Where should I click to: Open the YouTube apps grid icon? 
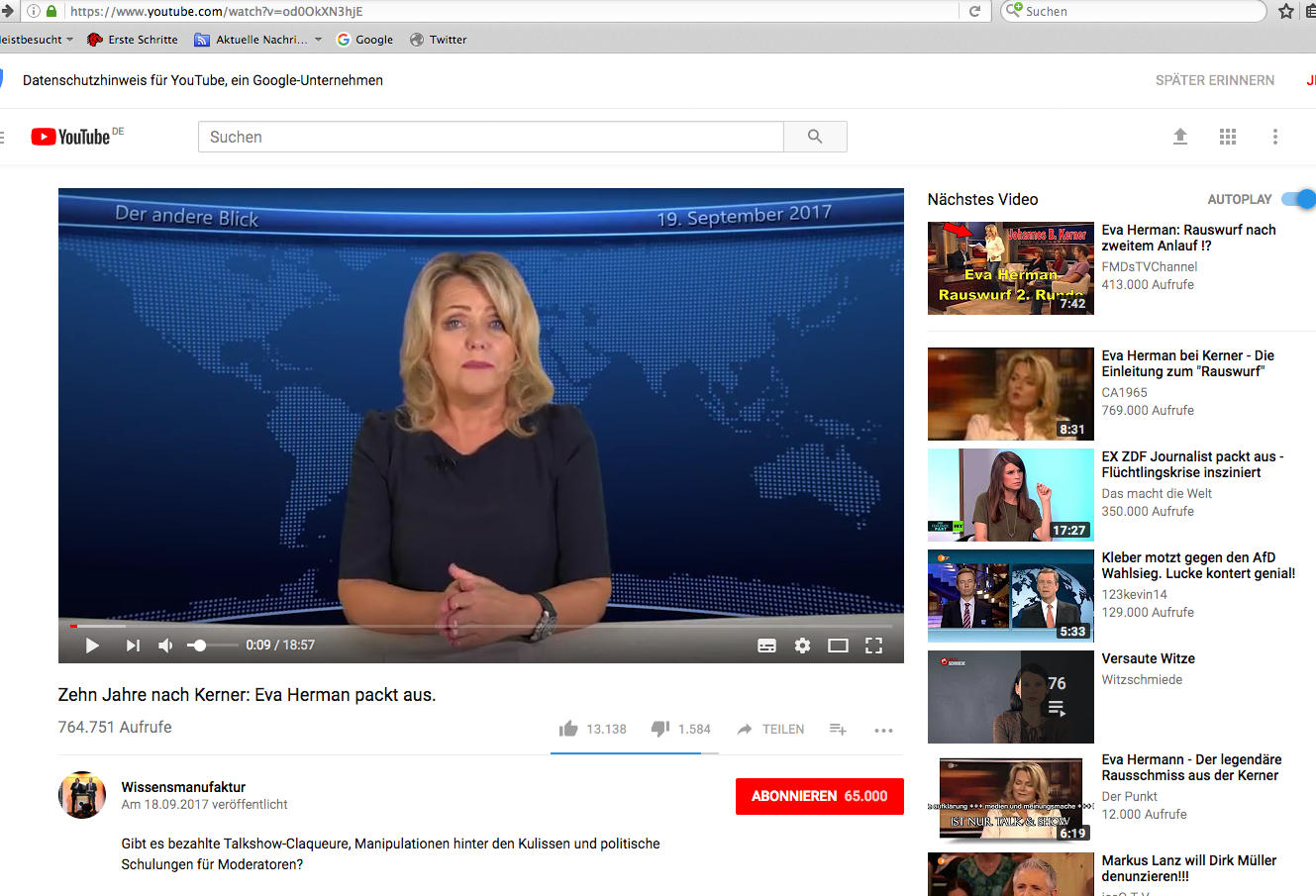1228,137
